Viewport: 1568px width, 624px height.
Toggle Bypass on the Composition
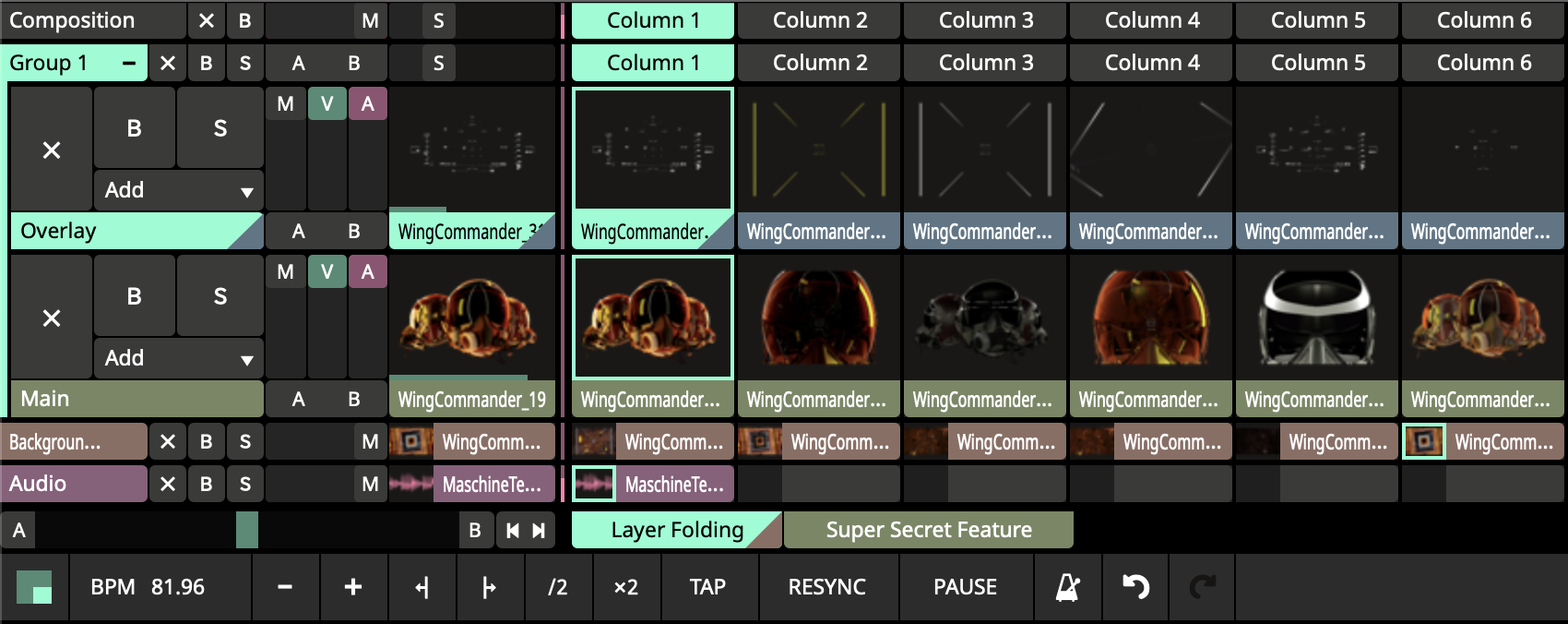tap(245, 20)
